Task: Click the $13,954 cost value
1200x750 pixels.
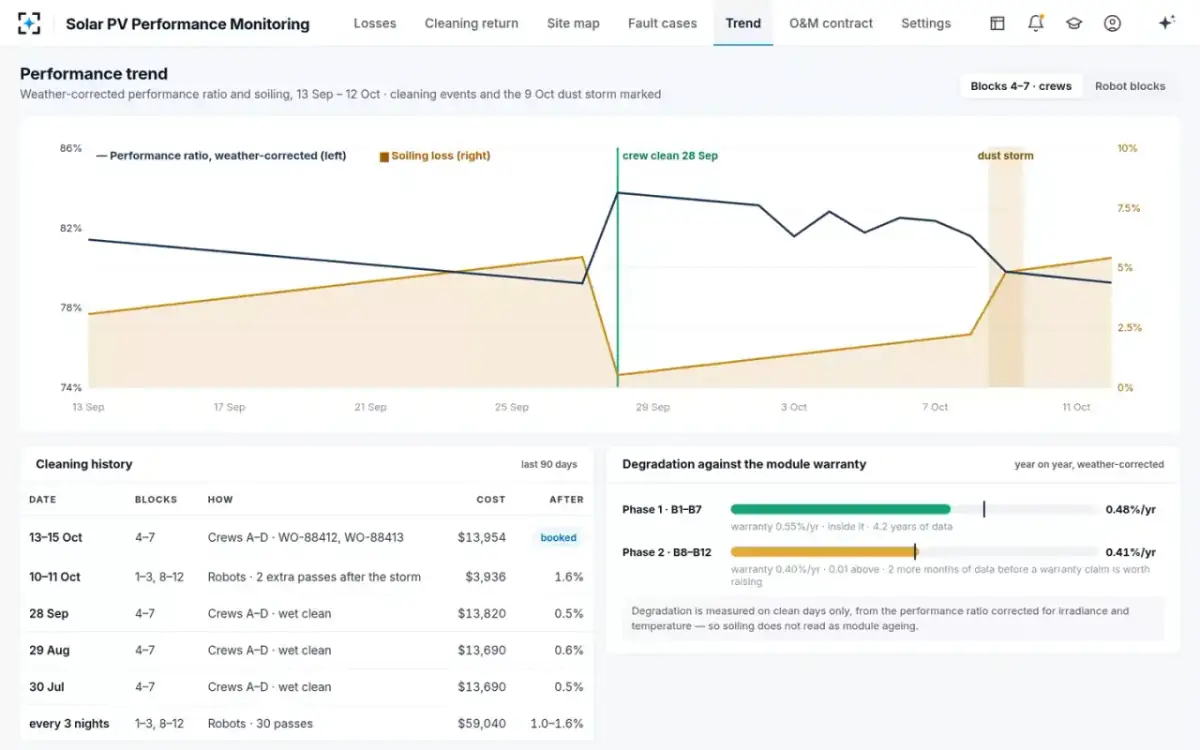Action: tap(482, 538)
